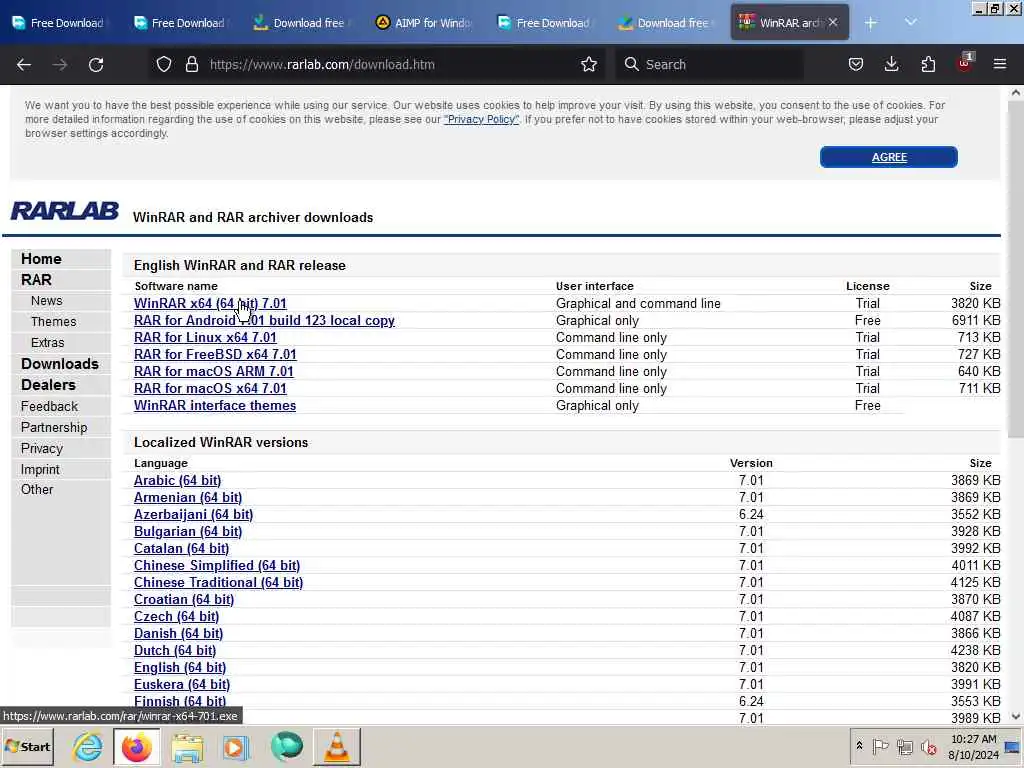Click the muted volume speaker tray icon
This screenshot has height=768, width=1024.
click(x=928, y=746)
